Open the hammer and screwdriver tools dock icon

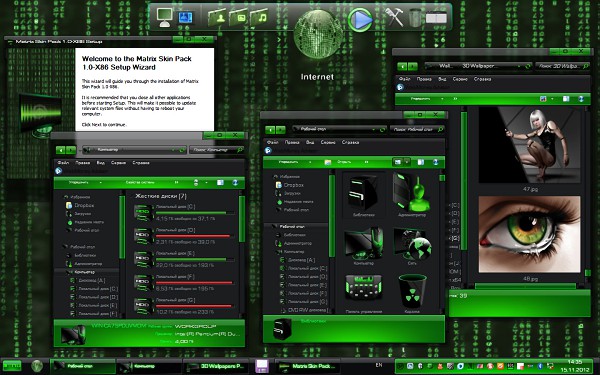(x=394, y=17)
